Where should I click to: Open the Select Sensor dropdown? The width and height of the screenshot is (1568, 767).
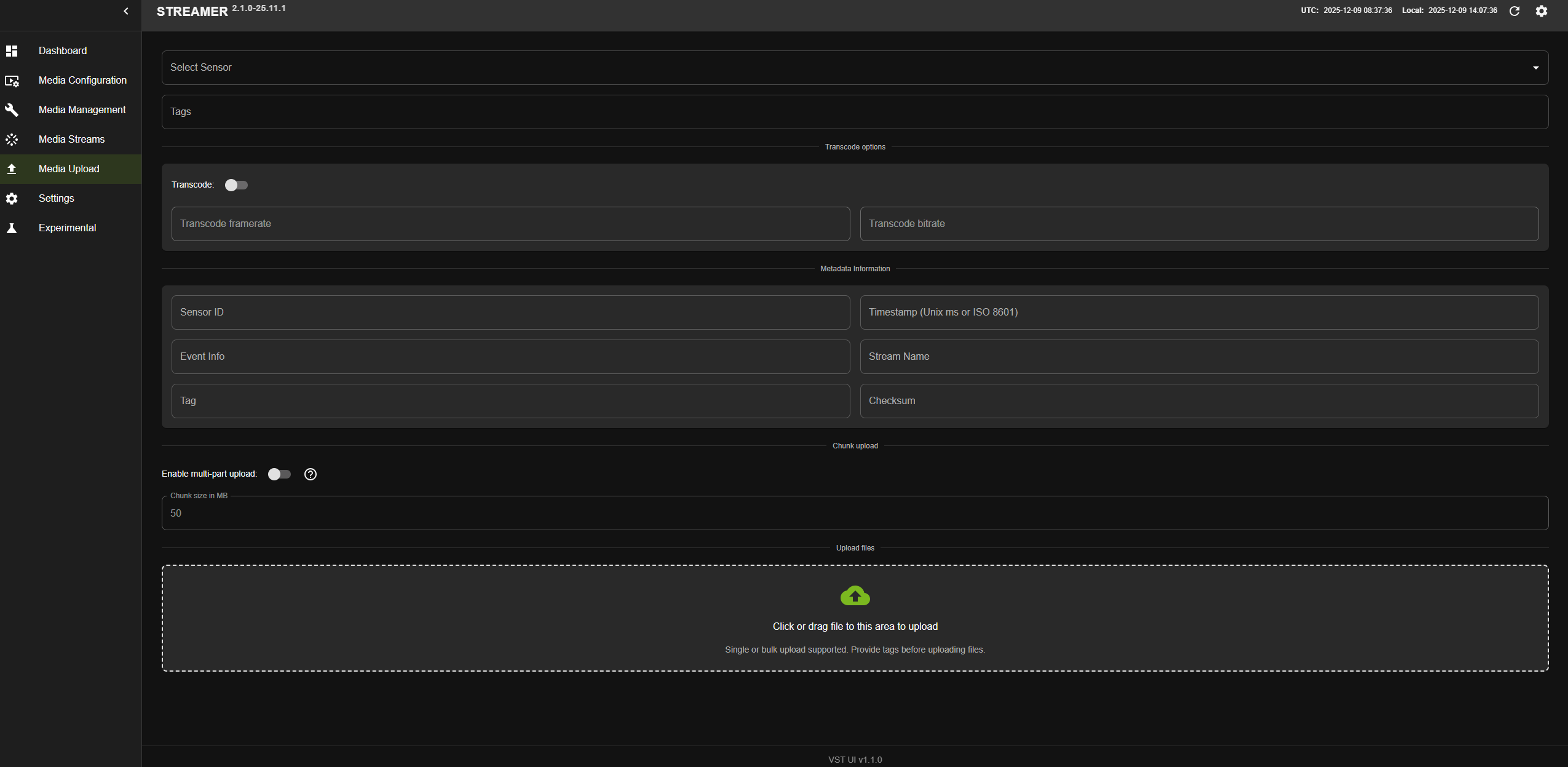point(854,67)
